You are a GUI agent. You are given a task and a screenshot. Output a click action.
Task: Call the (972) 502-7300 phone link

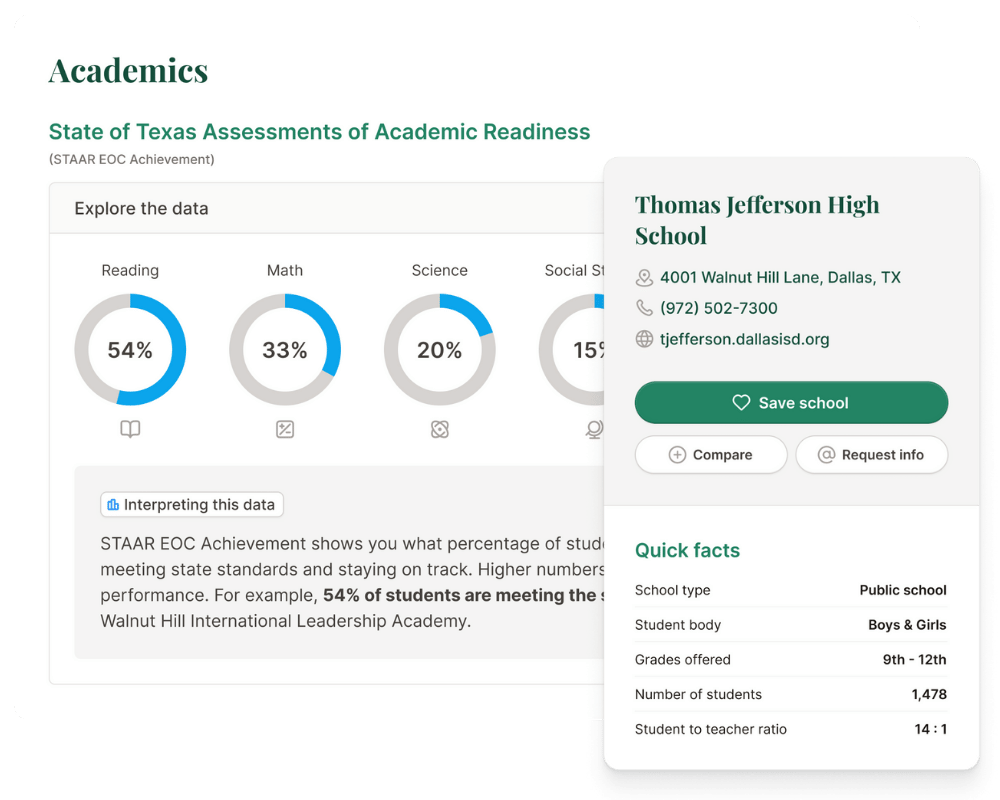(x=718, y=308)
